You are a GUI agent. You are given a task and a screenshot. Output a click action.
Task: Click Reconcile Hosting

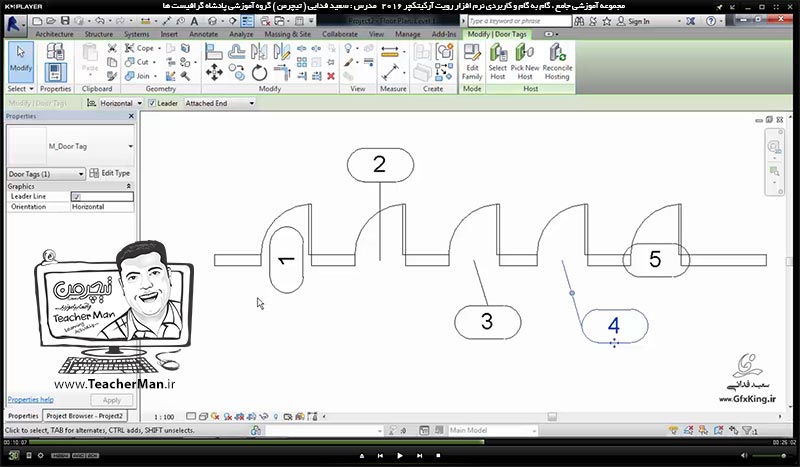click(x=557, y=62)
